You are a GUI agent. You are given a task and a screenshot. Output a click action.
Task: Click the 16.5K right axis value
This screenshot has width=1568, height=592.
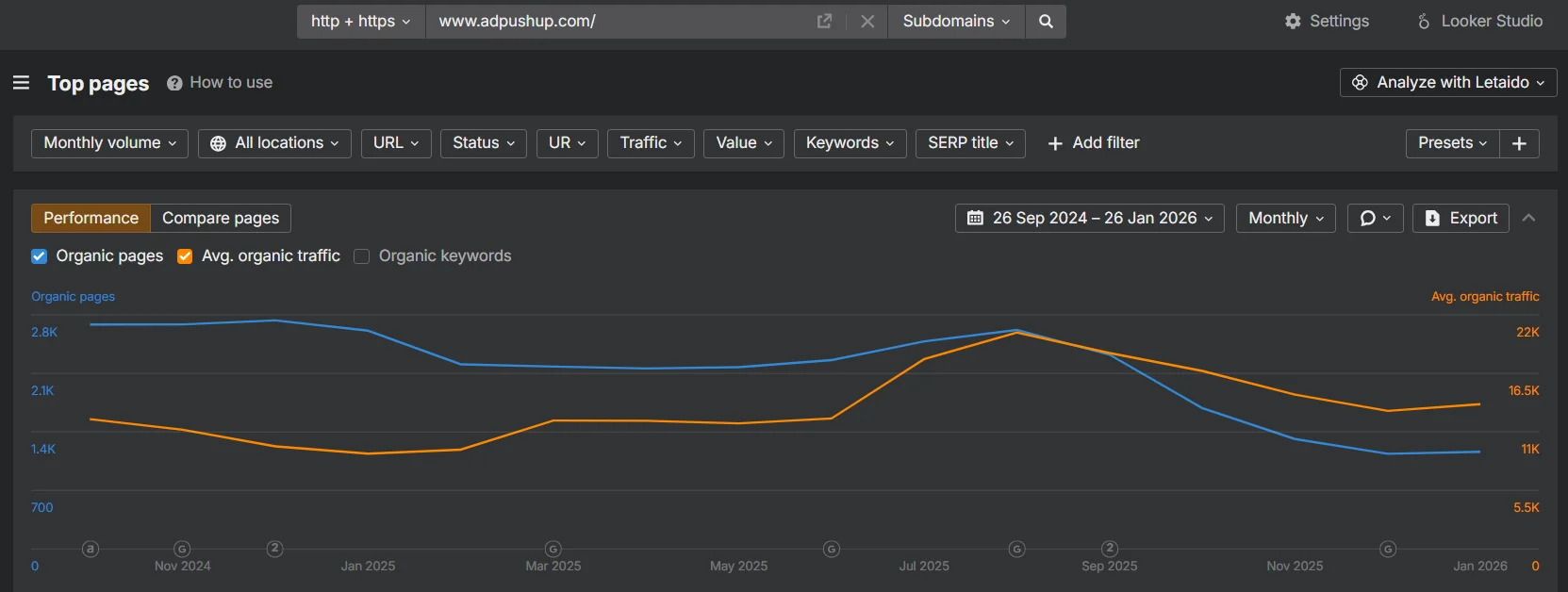[x=1524, y=390]
